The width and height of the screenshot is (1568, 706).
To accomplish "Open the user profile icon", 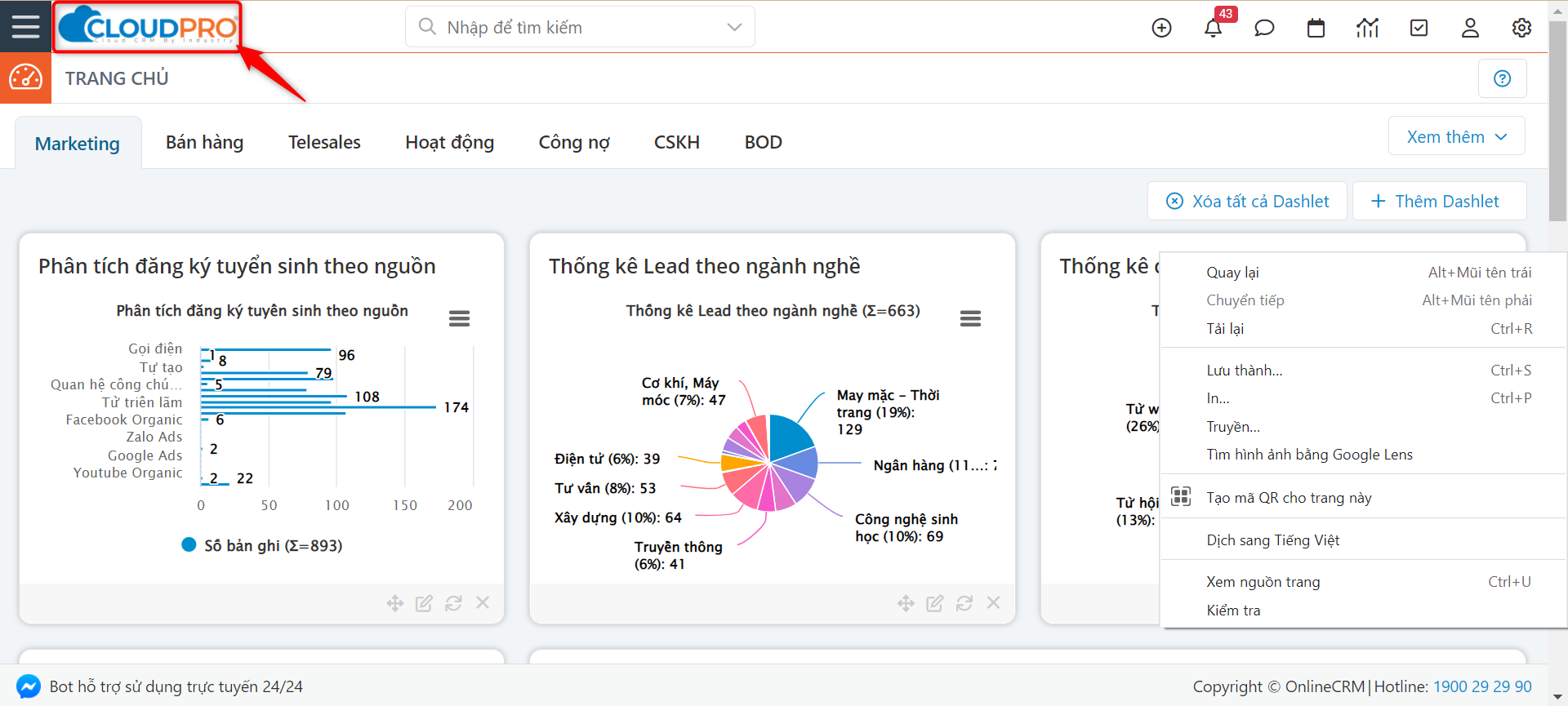I will [x=1470, y=28].
